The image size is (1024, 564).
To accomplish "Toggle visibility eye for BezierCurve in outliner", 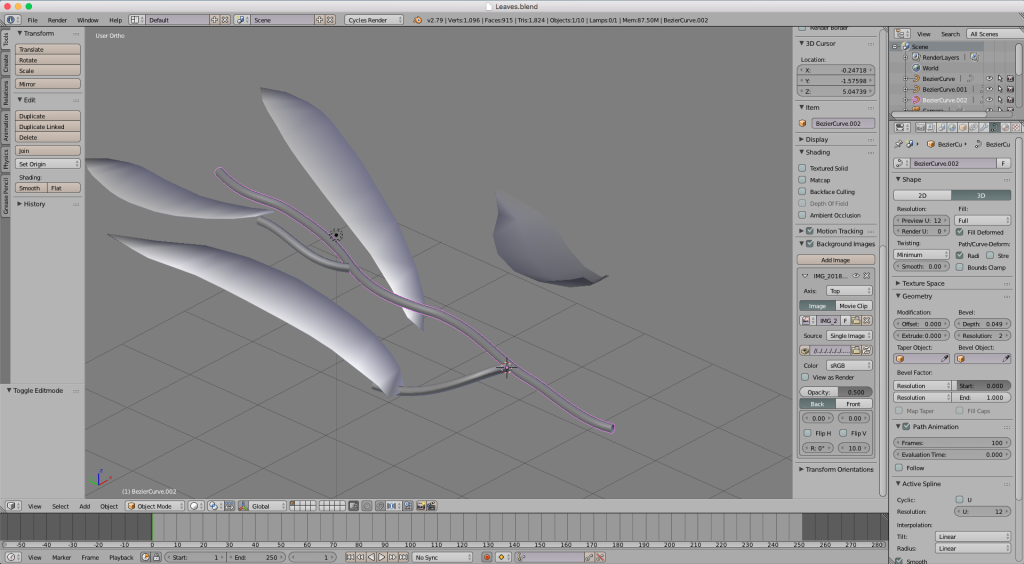I will 989,78.
